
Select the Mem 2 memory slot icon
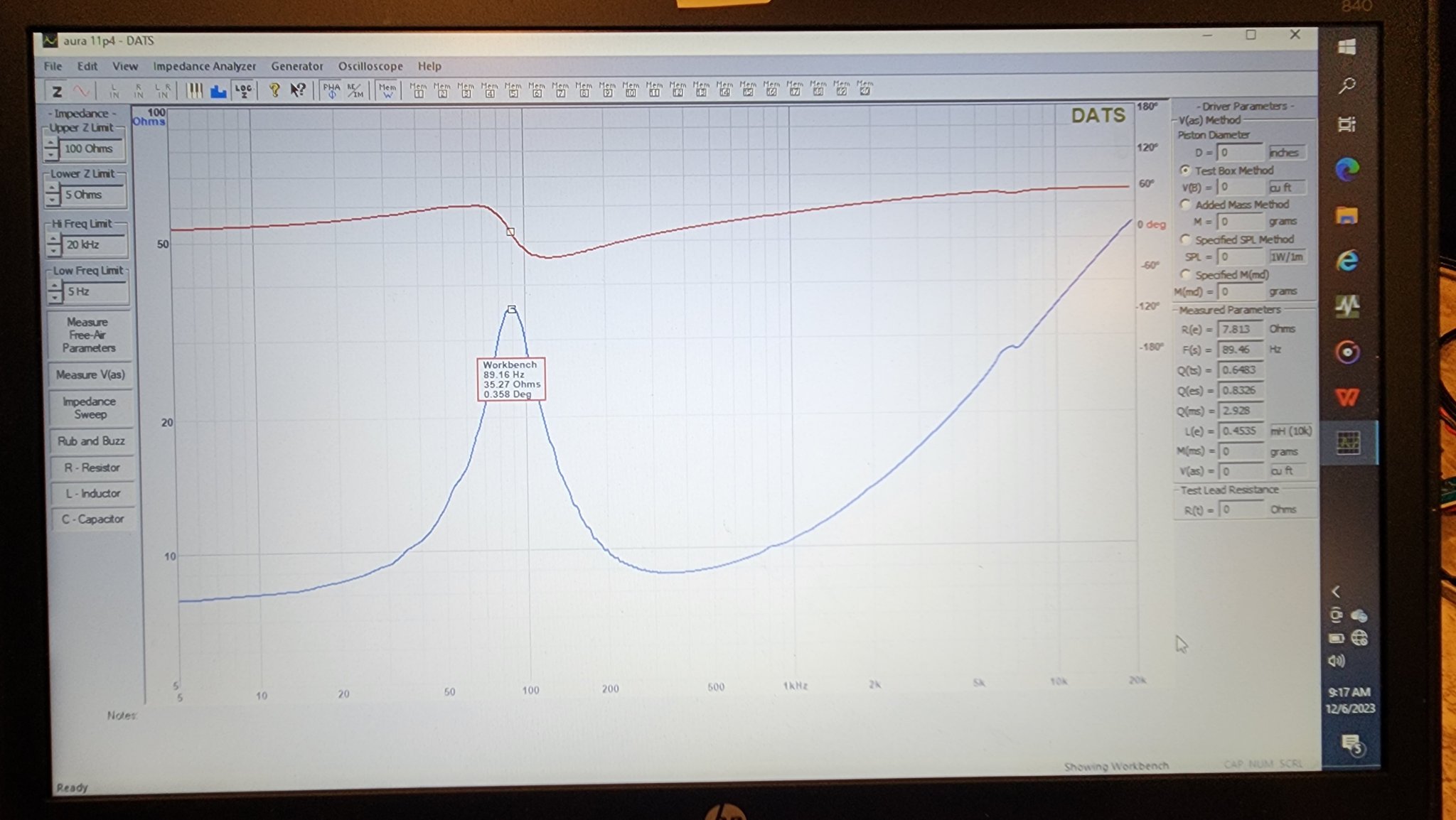[442, 90]
